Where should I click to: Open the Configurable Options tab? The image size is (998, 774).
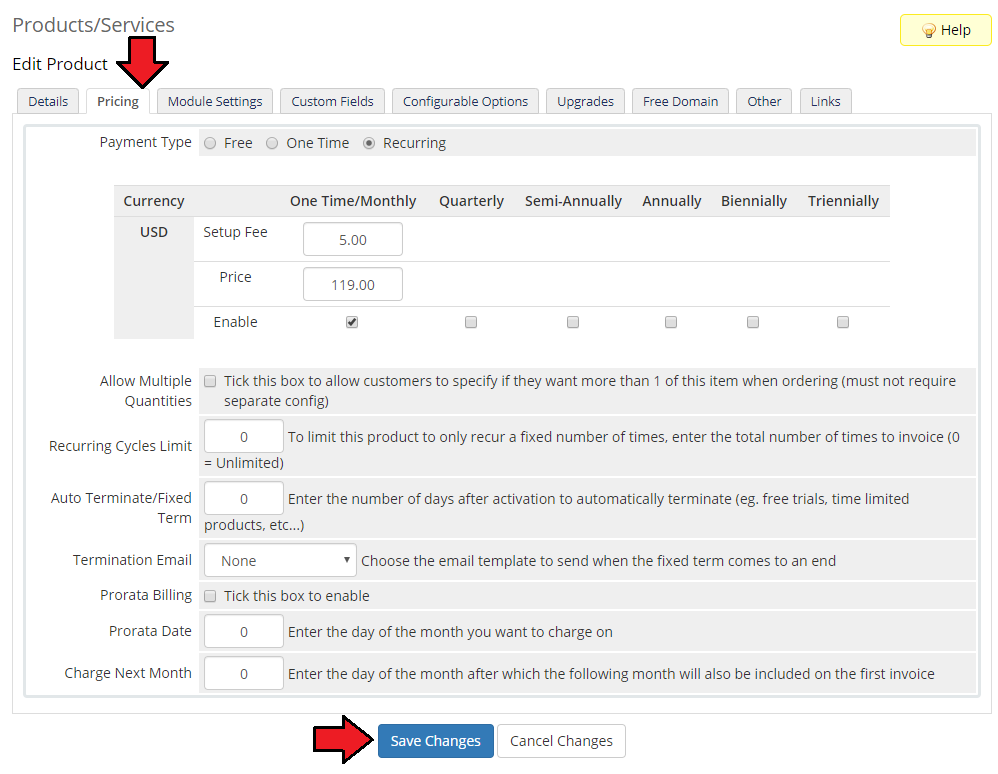click(x=465, y=101)
